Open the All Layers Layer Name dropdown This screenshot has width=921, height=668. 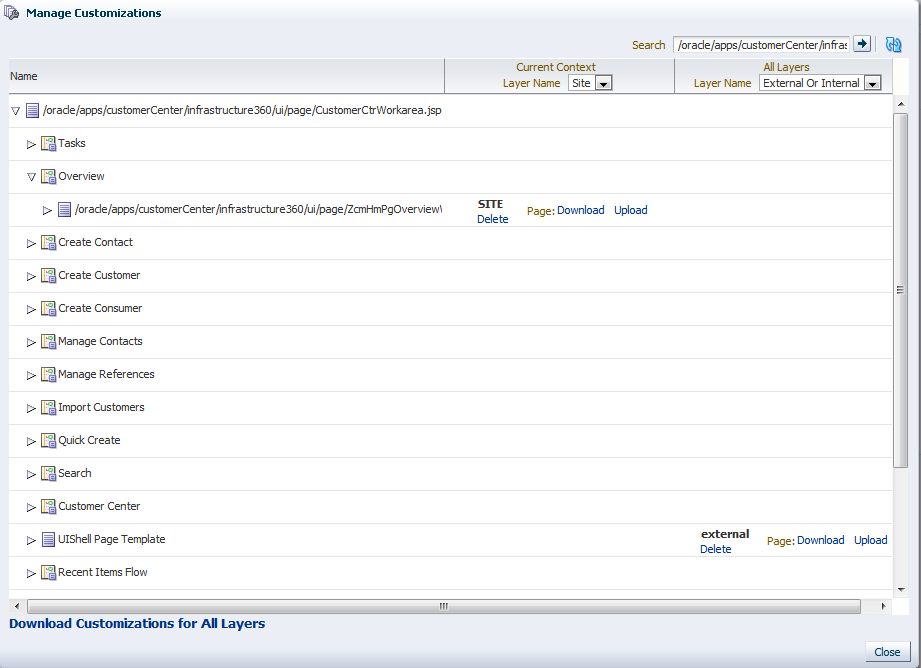820,83
